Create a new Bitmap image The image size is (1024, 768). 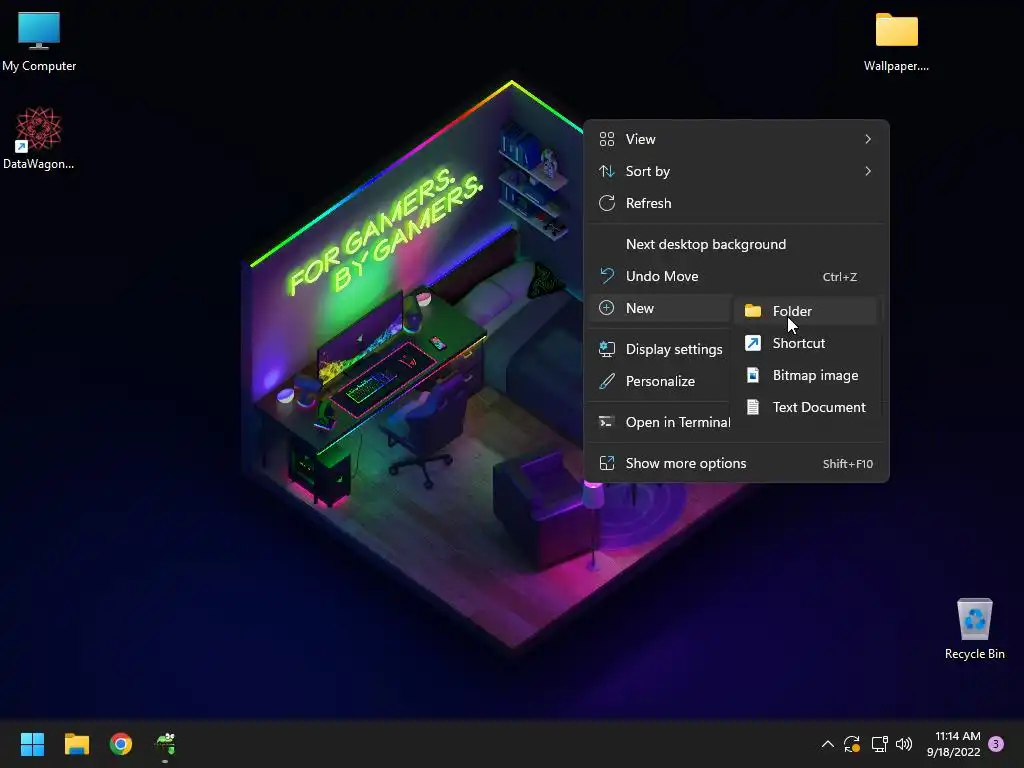pyautogui.click(x=806, y=375)
